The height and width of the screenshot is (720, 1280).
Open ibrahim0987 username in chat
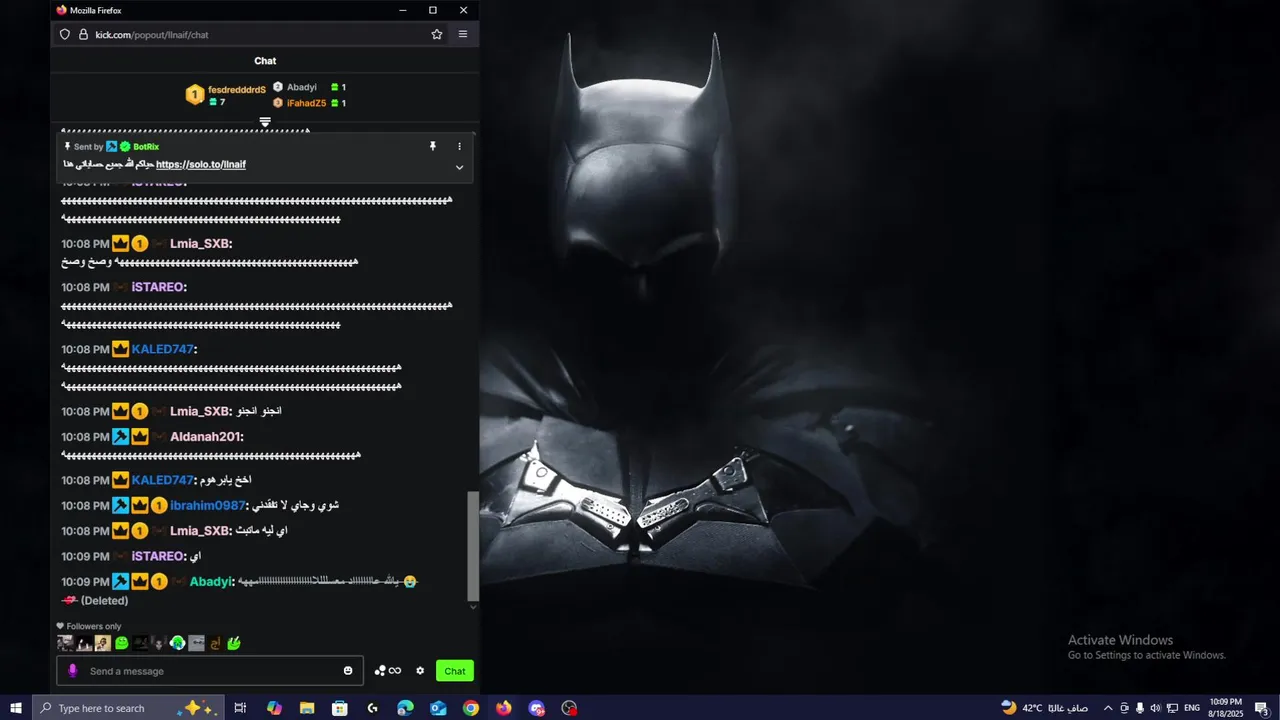click(x=207, y=505)
